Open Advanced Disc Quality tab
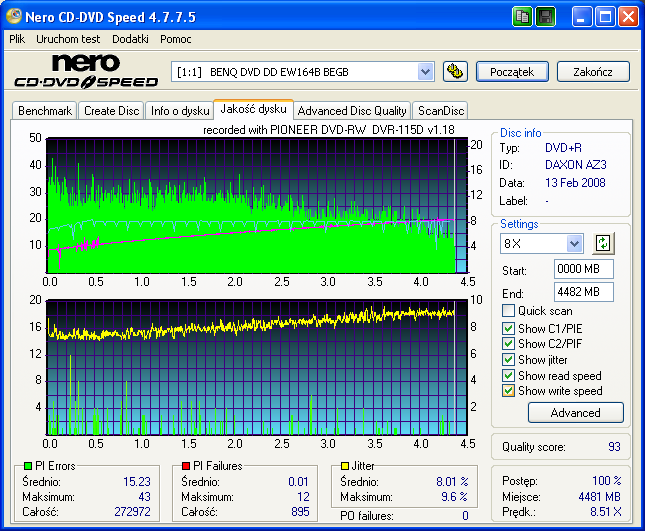Image resolution: width=645 pixels, height=531 pixels. [x=352, y=111]
